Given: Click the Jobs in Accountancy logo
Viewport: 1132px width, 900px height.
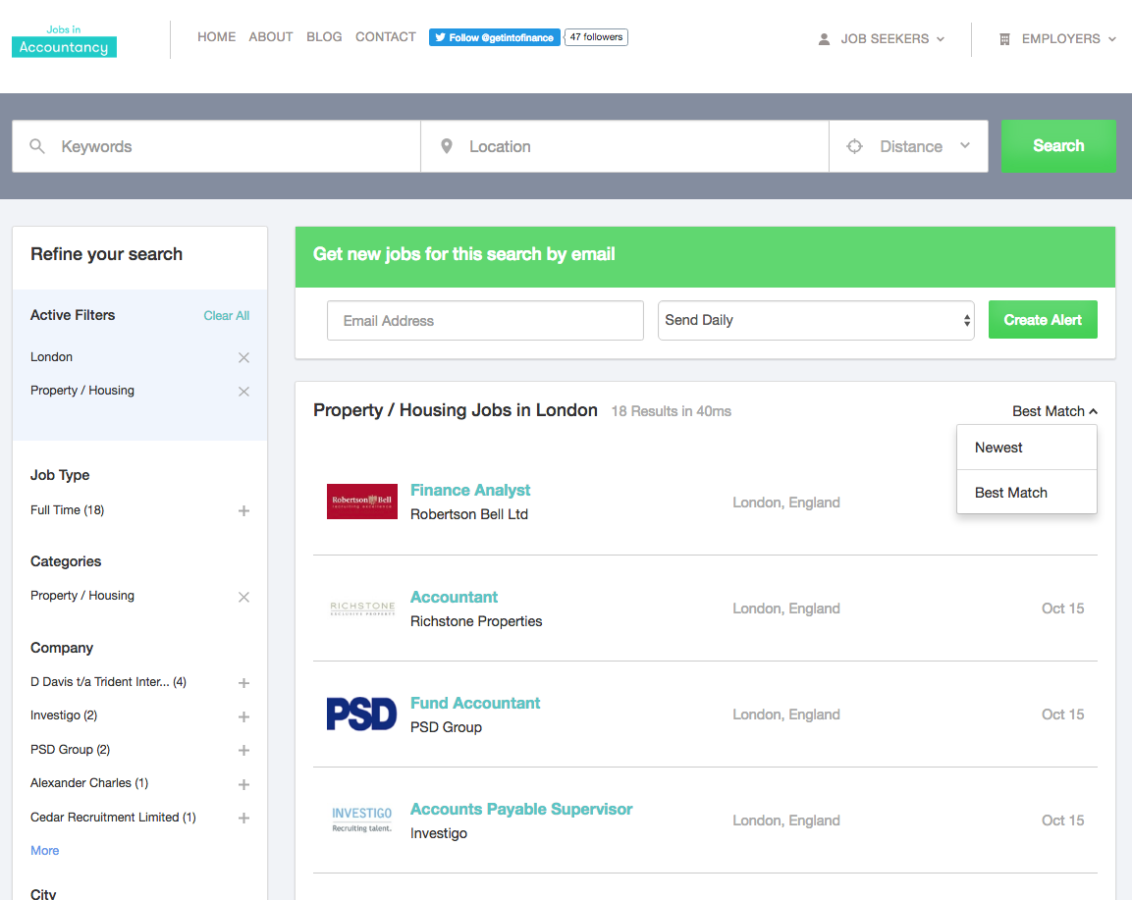Looking at the screenshot, I should 63,40.
